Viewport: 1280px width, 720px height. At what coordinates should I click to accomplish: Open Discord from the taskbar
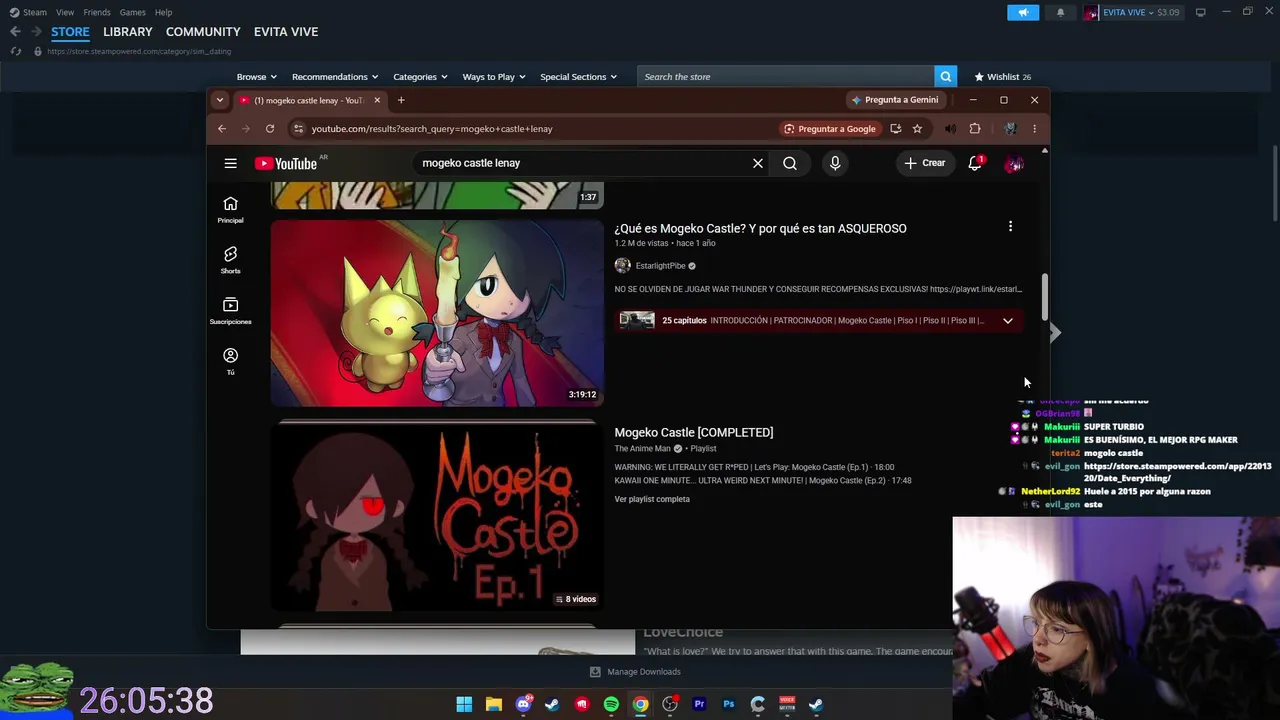523,704
